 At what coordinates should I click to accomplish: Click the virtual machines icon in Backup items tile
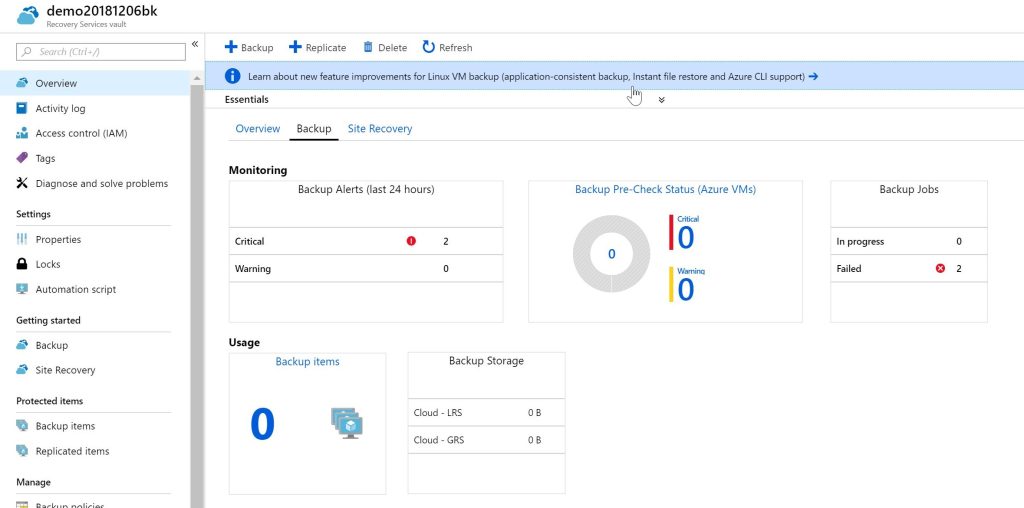(x=347, y=423)
